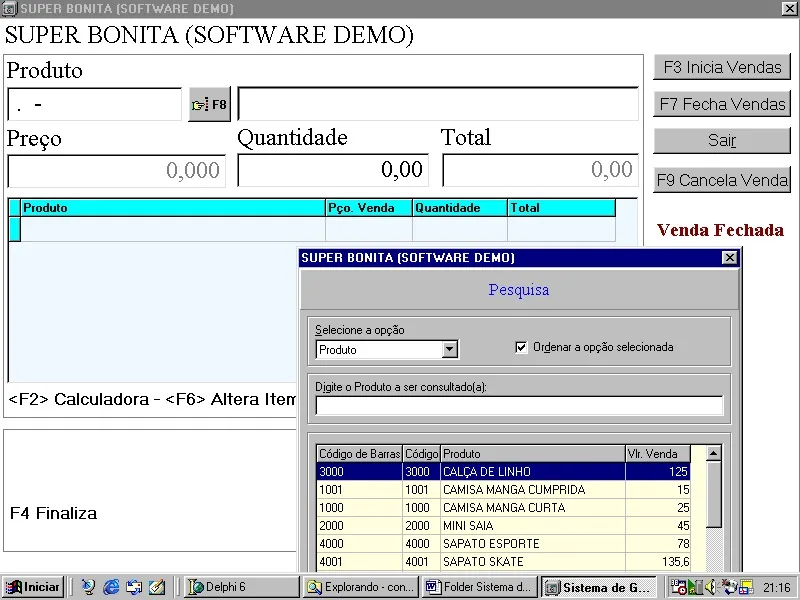800x600 pixels.
Task: Select the SAPATO ESPORTE product row
Action: (x=503, y=543)
